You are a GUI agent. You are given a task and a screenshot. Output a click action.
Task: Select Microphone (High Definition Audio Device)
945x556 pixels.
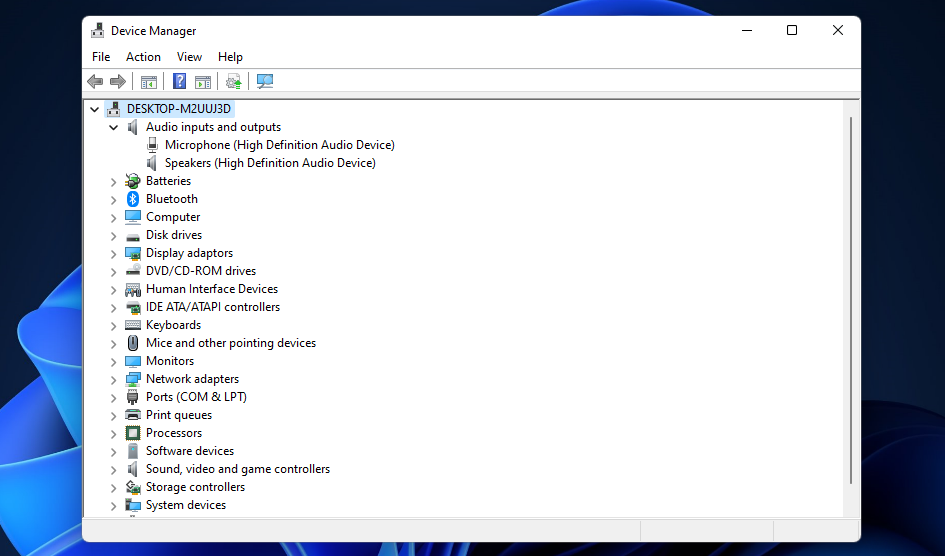(x=279, y=145)
